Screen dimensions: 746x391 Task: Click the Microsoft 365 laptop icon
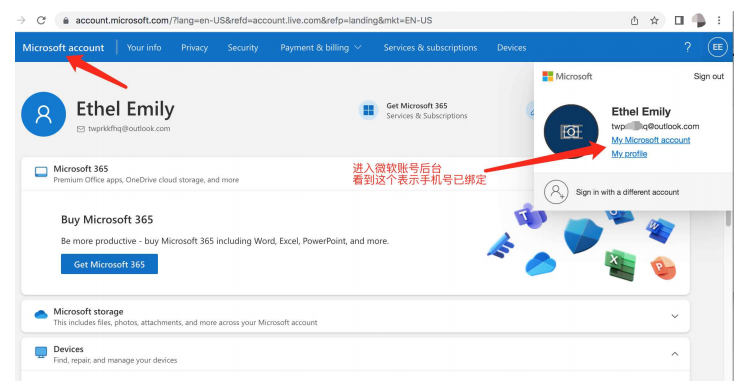click(x=41, y=172)
